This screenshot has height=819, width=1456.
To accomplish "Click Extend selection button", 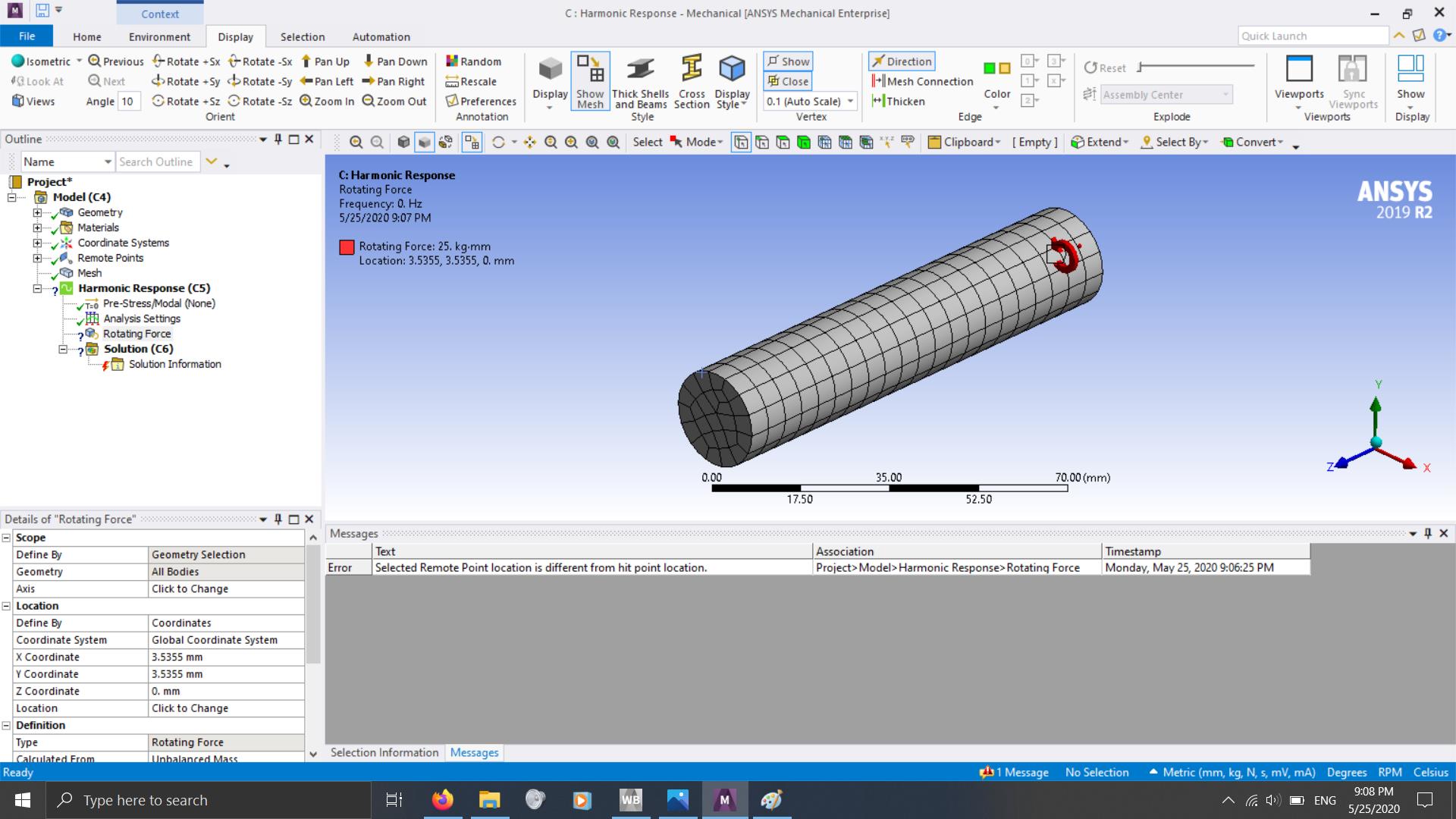I will coord(1100,142).
